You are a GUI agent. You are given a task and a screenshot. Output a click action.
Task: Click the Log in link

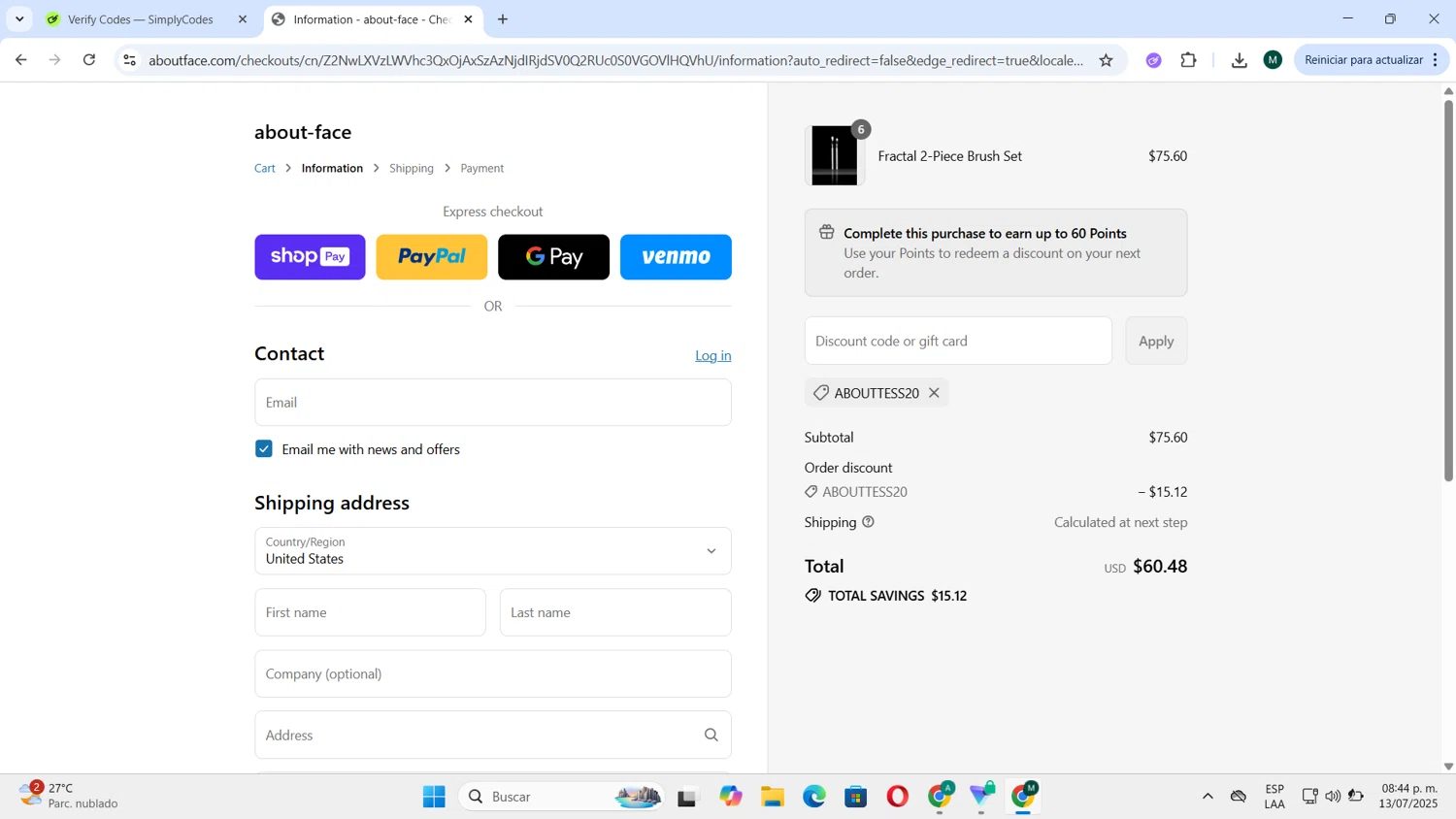click(x=713, y=355)
